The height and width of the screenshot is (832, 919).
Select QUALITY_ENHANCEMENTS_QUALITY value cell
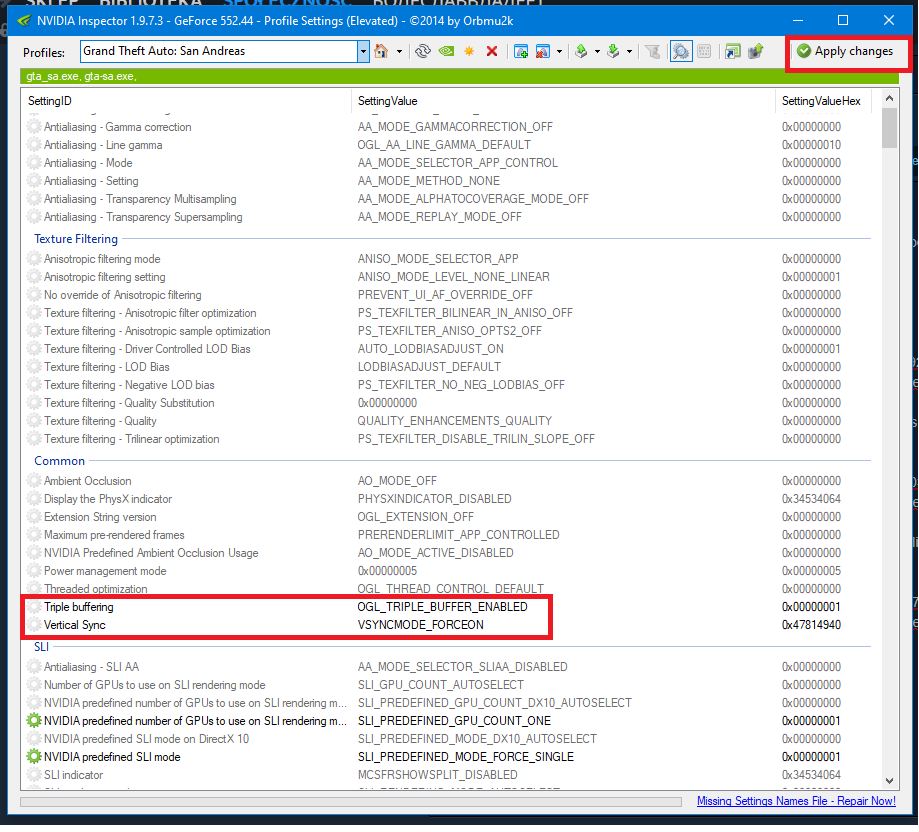click(455, 421)
